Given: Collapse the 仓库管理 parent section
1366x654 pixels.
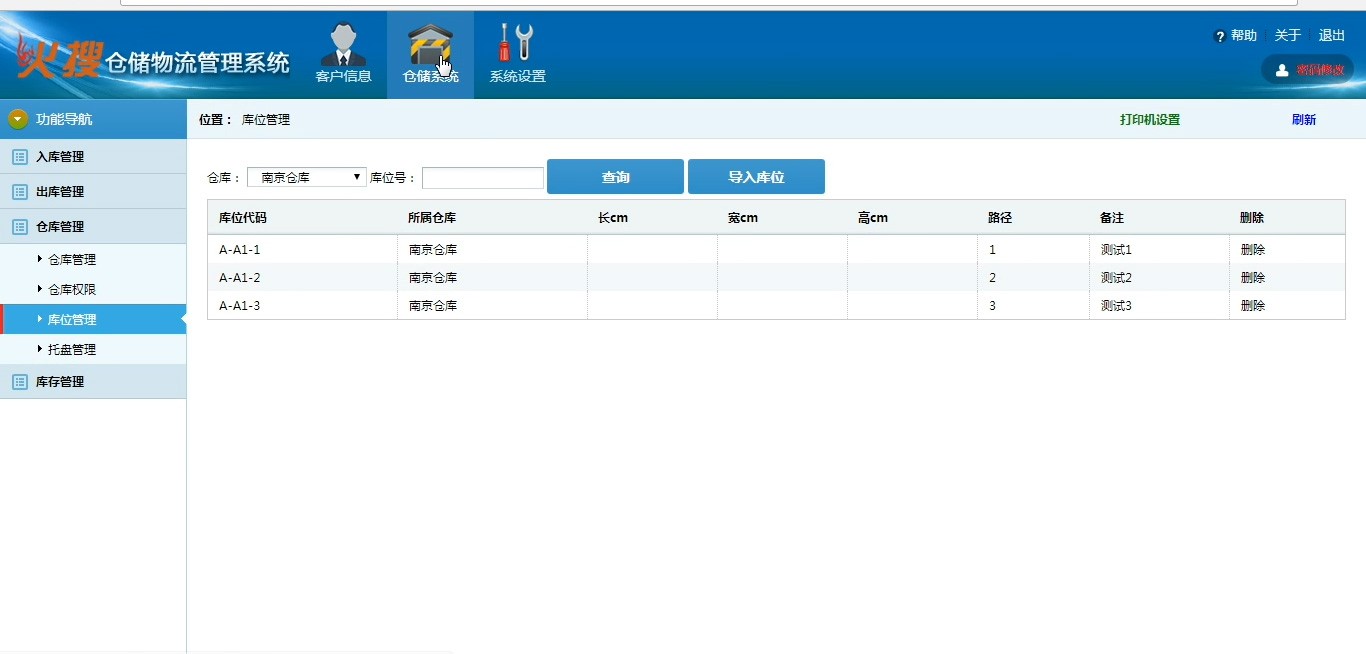Looking at the screenshot, I should [x=60, y=227].
